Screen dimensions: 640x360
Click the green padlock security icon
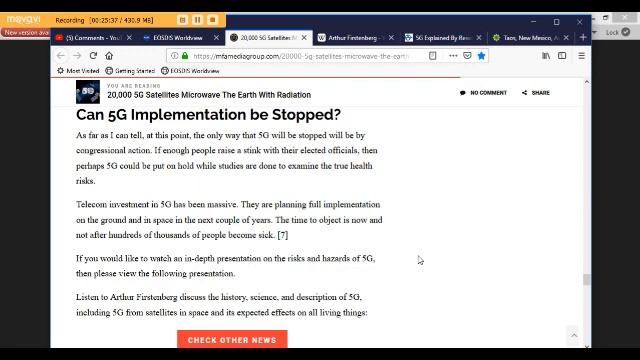click(185, 56)
